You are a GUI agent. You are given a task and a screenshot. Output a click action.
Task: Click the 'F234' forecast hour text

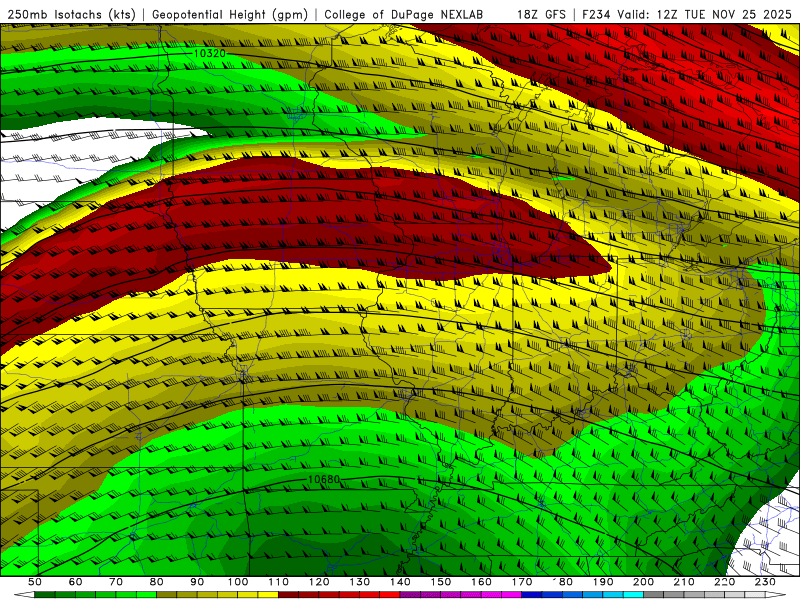click(597, 15)
